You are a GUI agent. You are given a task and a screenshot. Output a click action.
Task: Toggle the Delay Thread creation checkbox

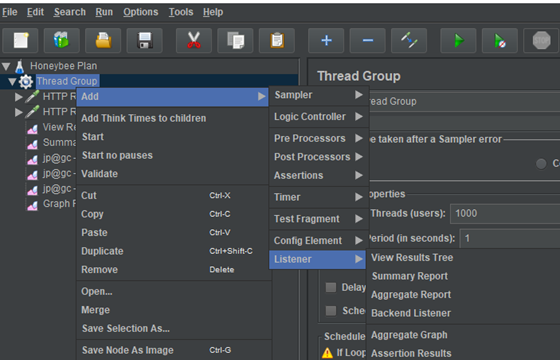[x=331, y=287]
